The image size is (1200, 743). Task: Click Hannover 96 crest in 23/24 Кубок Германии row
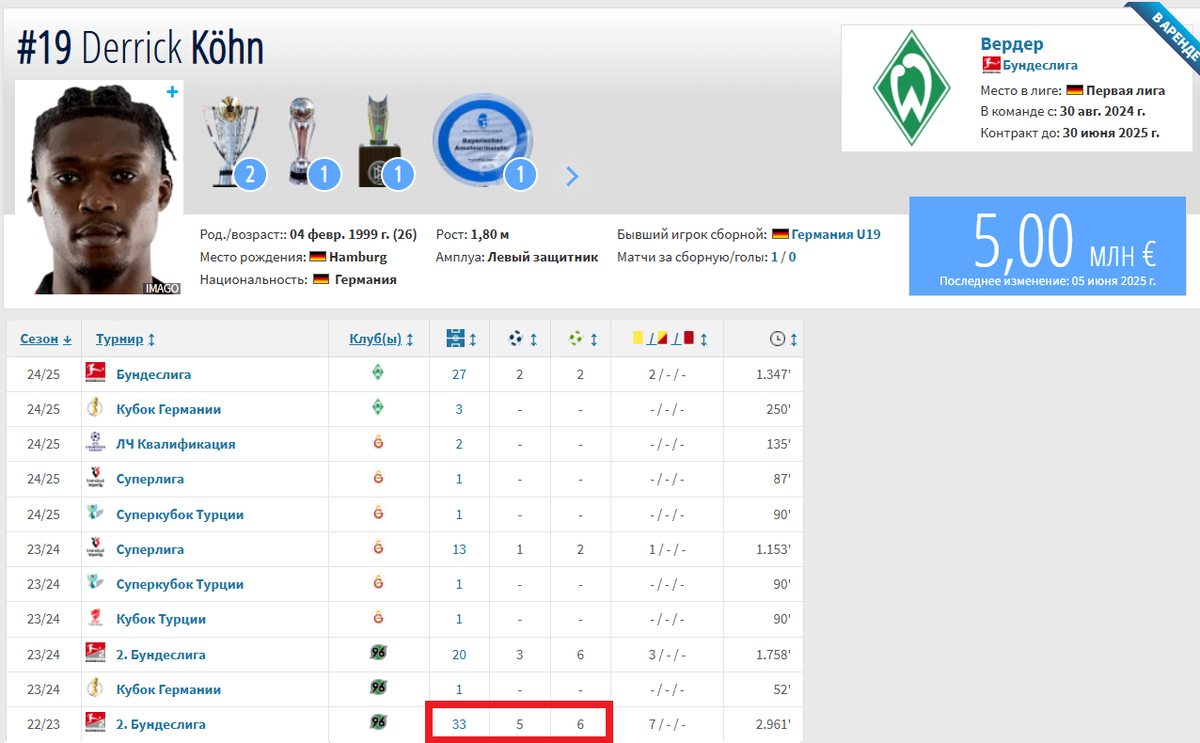[x=378, y=687]
